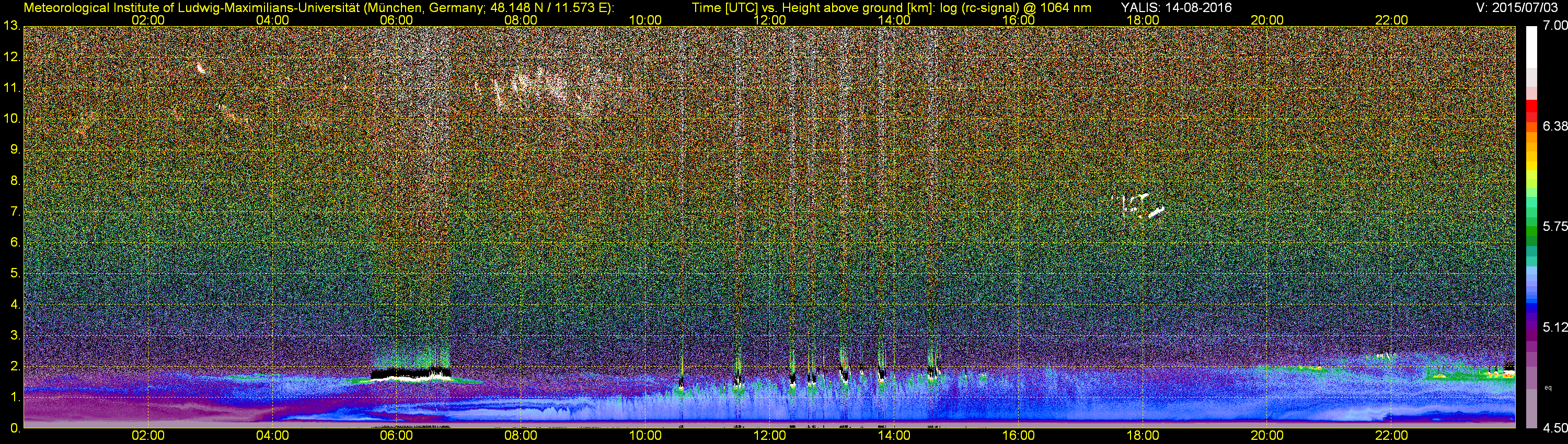Click the 18:00 label on the bottom time axis
Screen dimensions: 1568x444
[1143, 436]
